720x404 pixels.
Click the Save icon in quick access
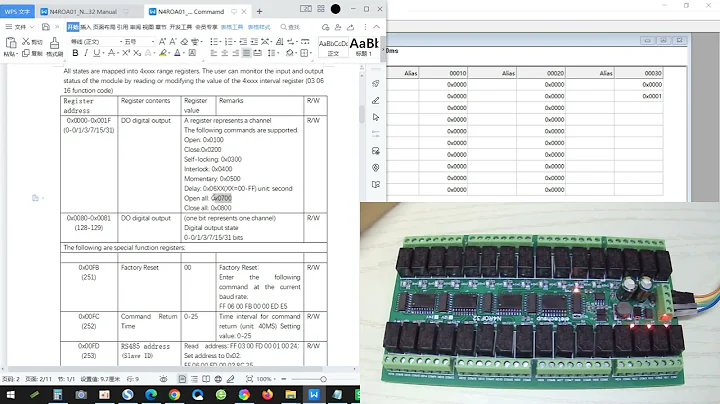point(45,27)
